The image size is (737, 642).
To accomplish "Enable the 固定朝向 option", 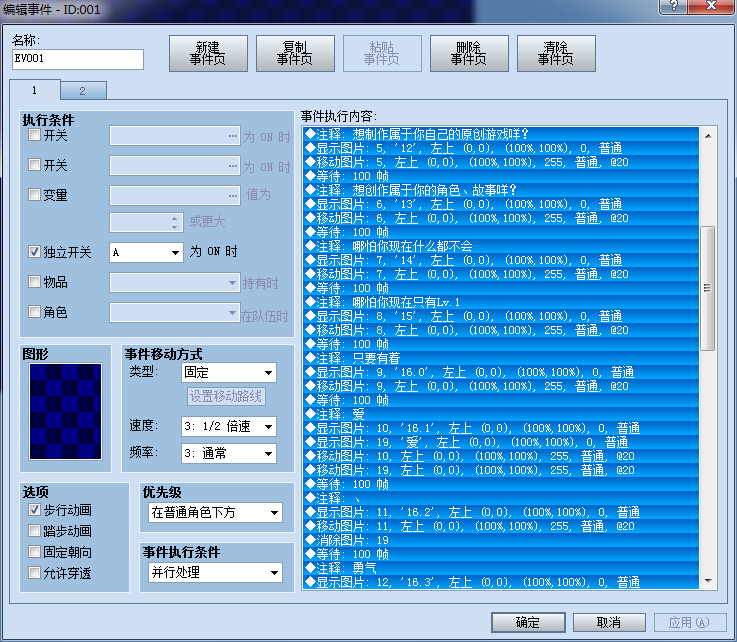I will click(34, 552).
